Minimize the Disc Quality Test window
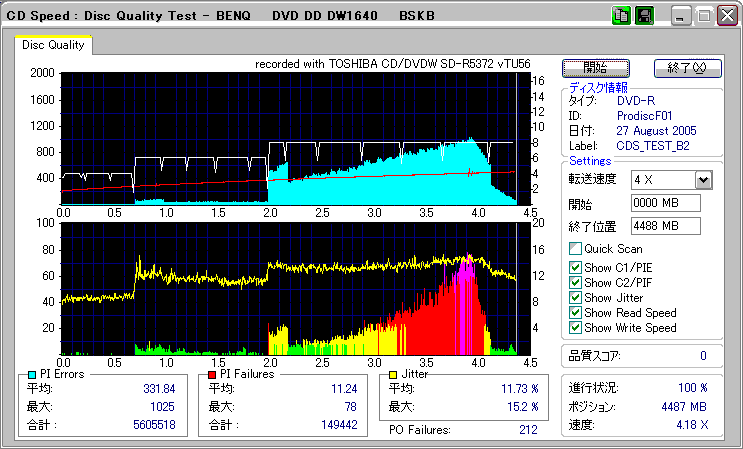Viewport: 743px width, 449px height. pos(682,16)
